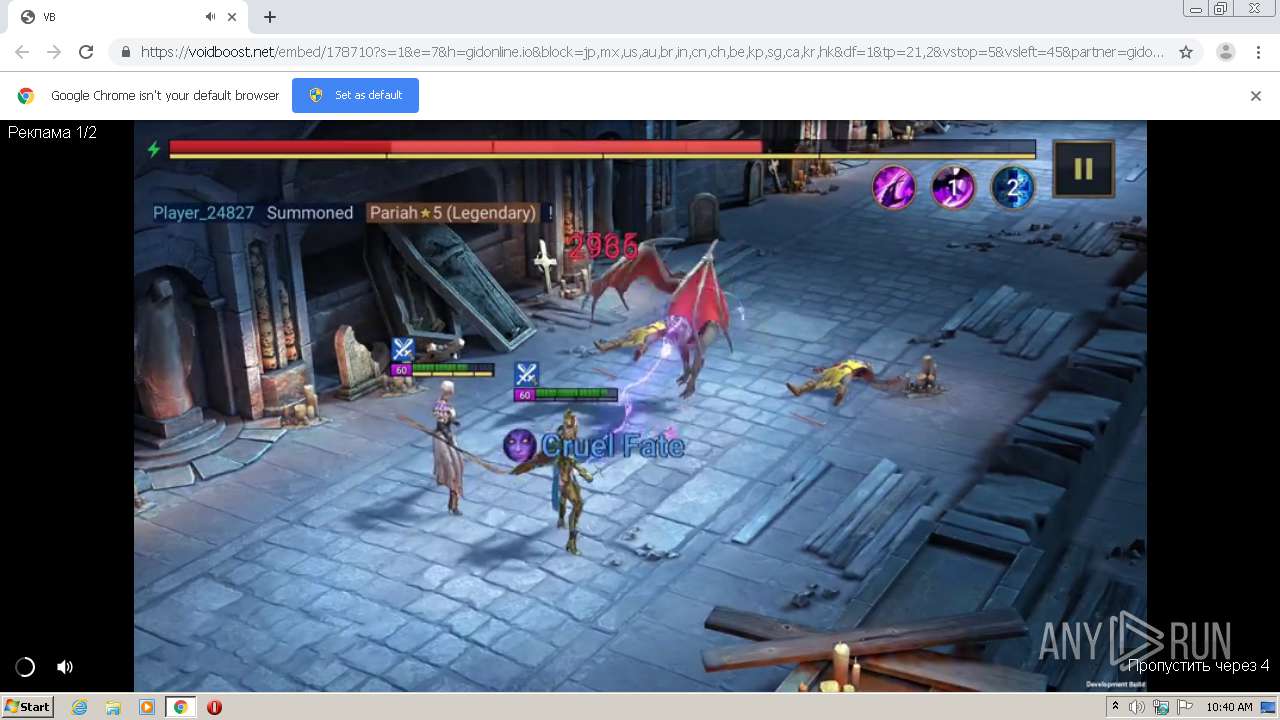Open the Windows Start menu
The width and height of the screenshot is (1280, 720).
tap(27, 706)
